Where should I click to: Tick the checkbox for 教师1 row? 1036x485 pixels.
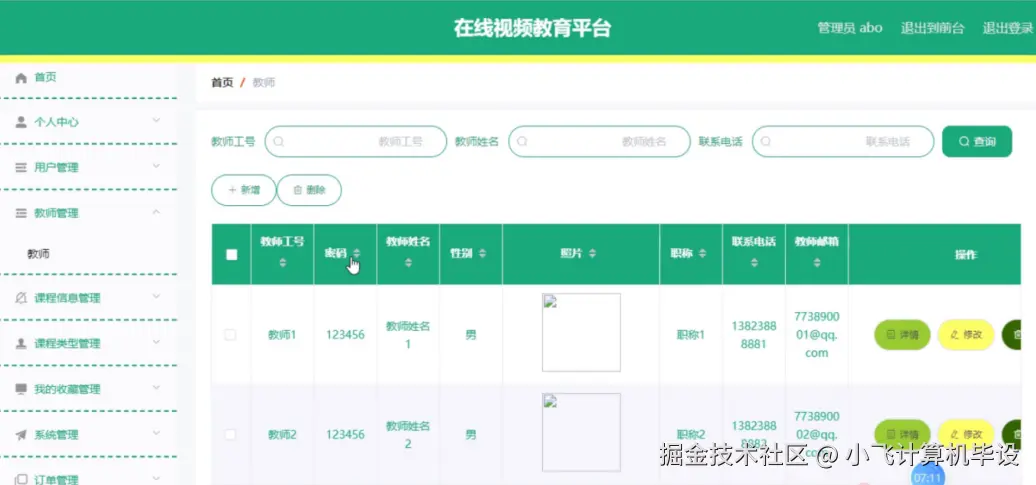coord(230,334)
